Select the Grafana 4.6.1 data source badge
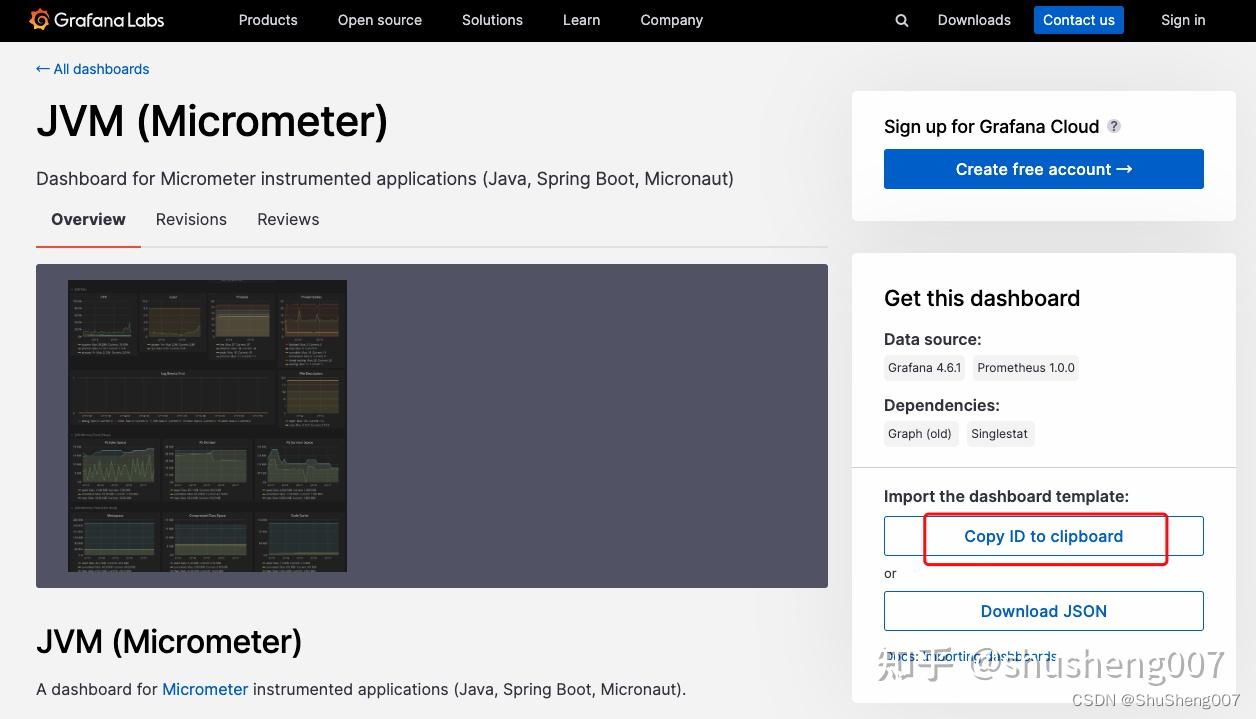Viewport: 1256px width, 719px height. [x=923, y=367]
